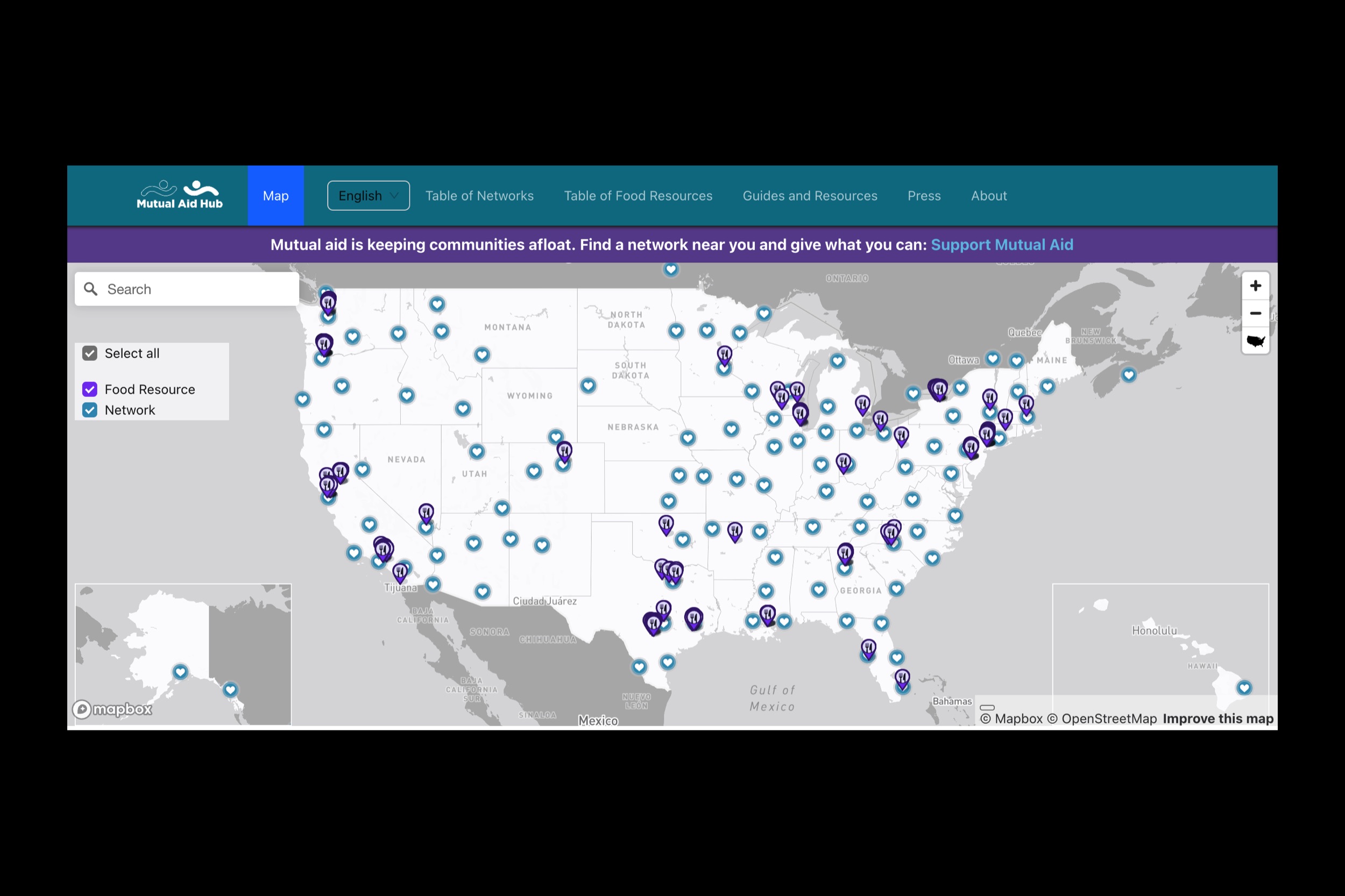The height and width of the screenshot is (896, 1345).
Task: Click the Mapbox logo on the map
Action: coord(112,709)
